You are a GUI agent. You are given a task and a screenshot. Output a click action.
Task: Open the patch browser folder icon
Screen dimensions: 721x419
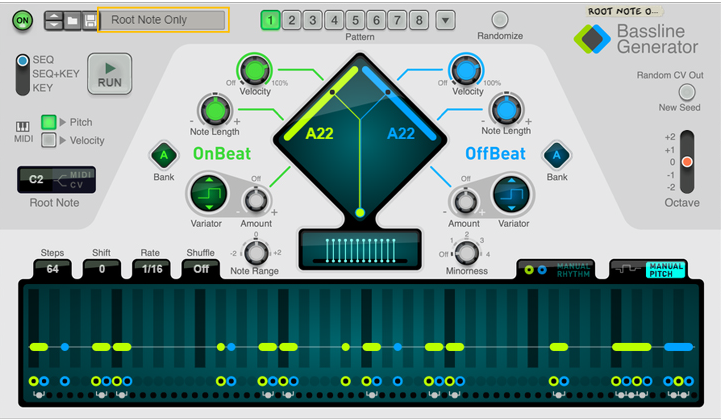pos(72,20)
